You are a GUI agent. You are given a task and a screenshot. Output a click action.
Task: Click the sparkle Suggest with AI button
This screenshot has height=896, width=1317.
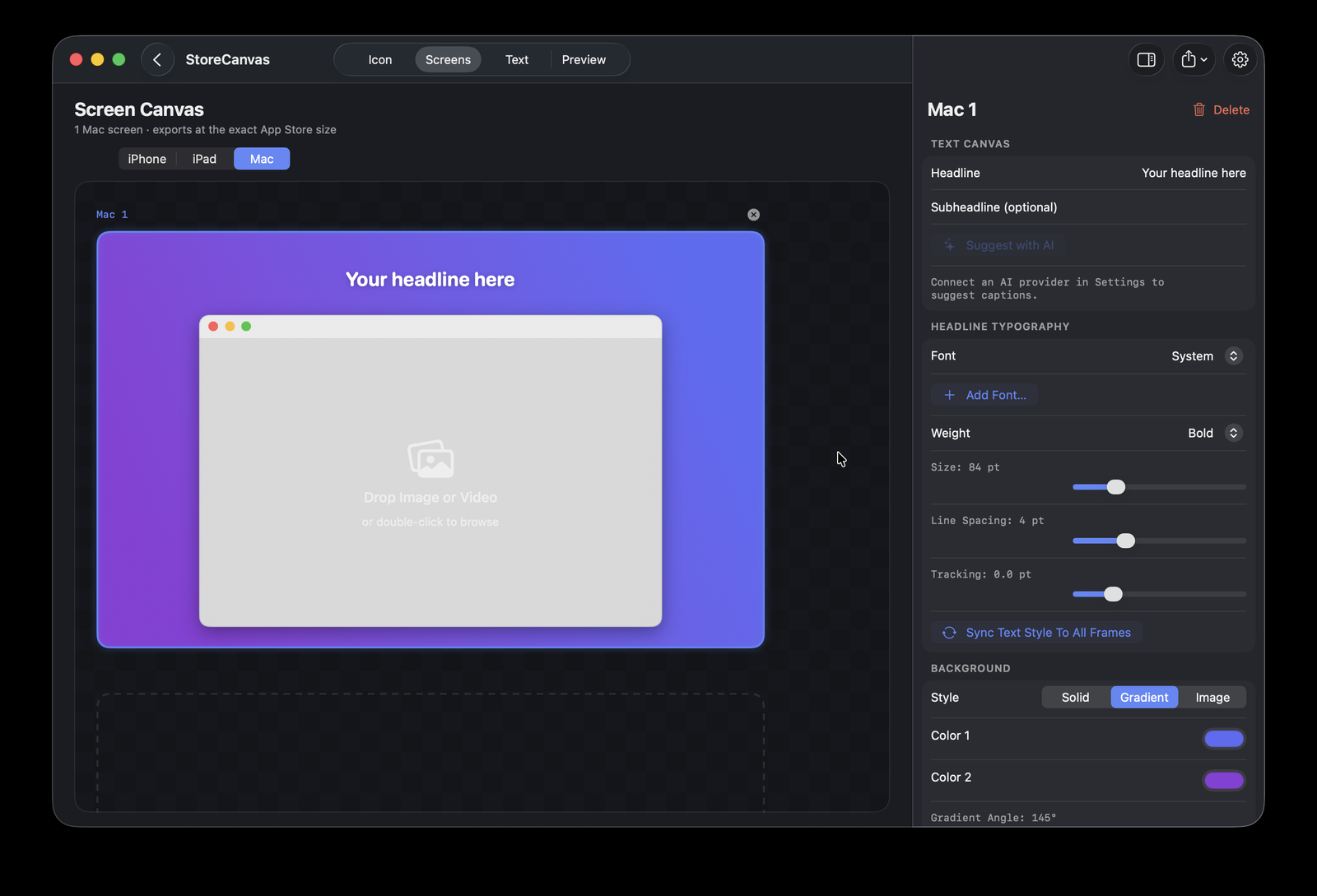pyautogui.click(x=998, y=245)
